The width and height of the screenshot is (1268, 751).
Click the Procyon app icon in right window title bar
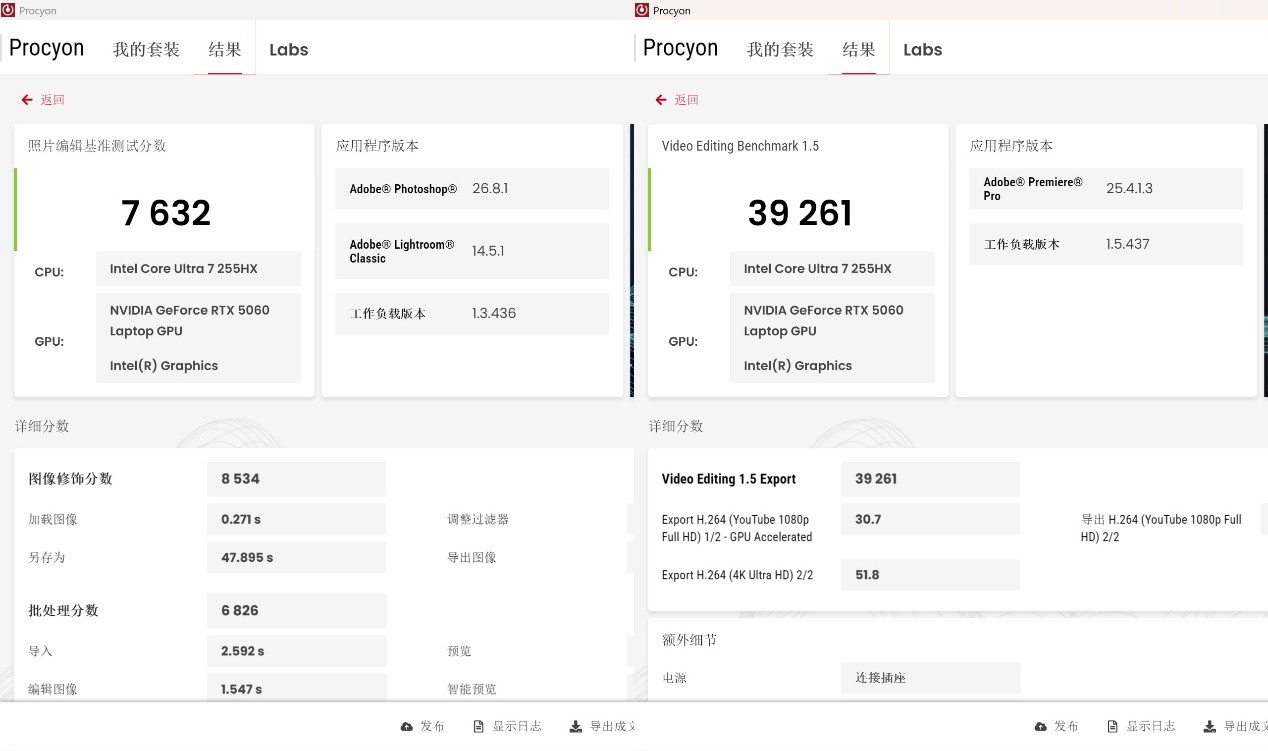(x=641, y=10)
